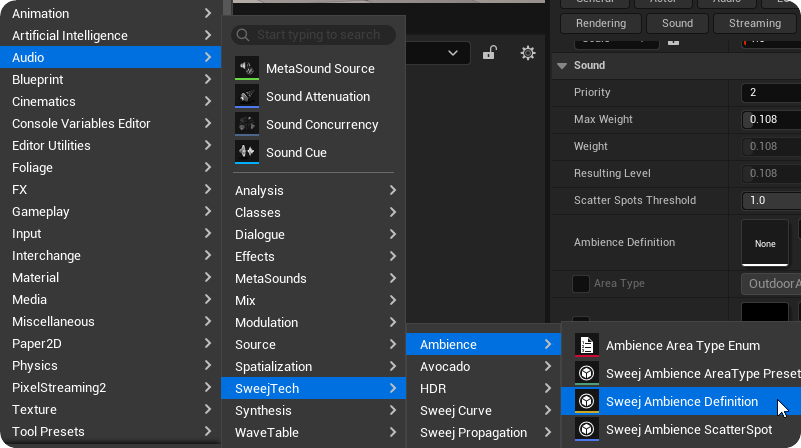Open the Media submenu

pos(110,299)
